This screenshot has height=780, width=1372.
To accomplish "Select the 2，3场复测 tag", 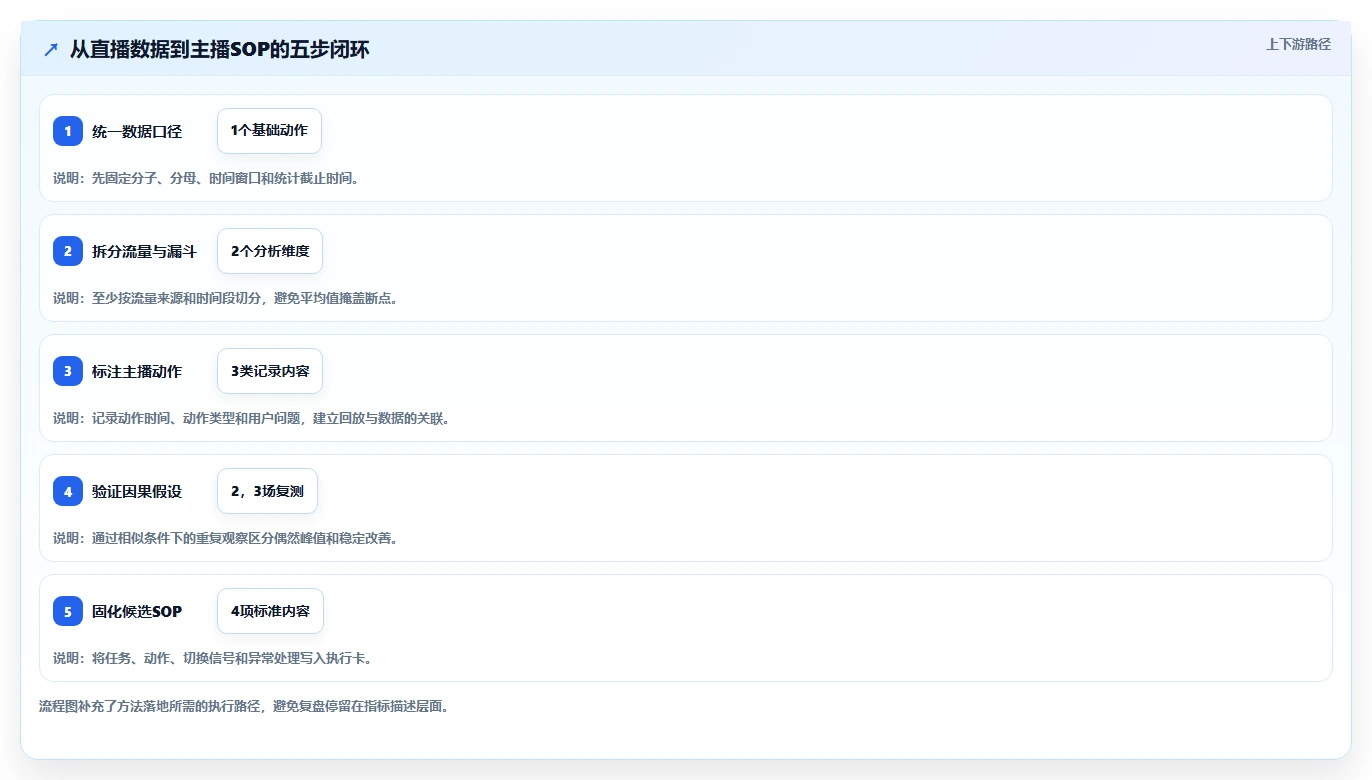I will tap(267, 491).
